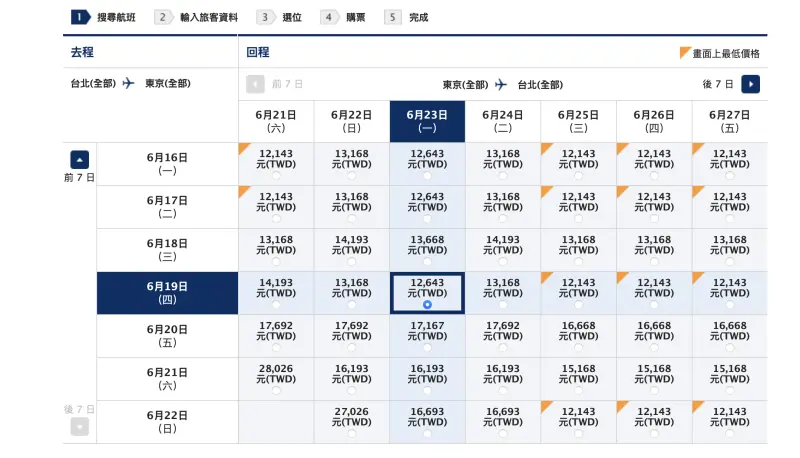Image resolution: width=800 pixels, height=458 pixels.
Task: Select the 6月17日 departure row header
Action: click(x=167, y=207)
